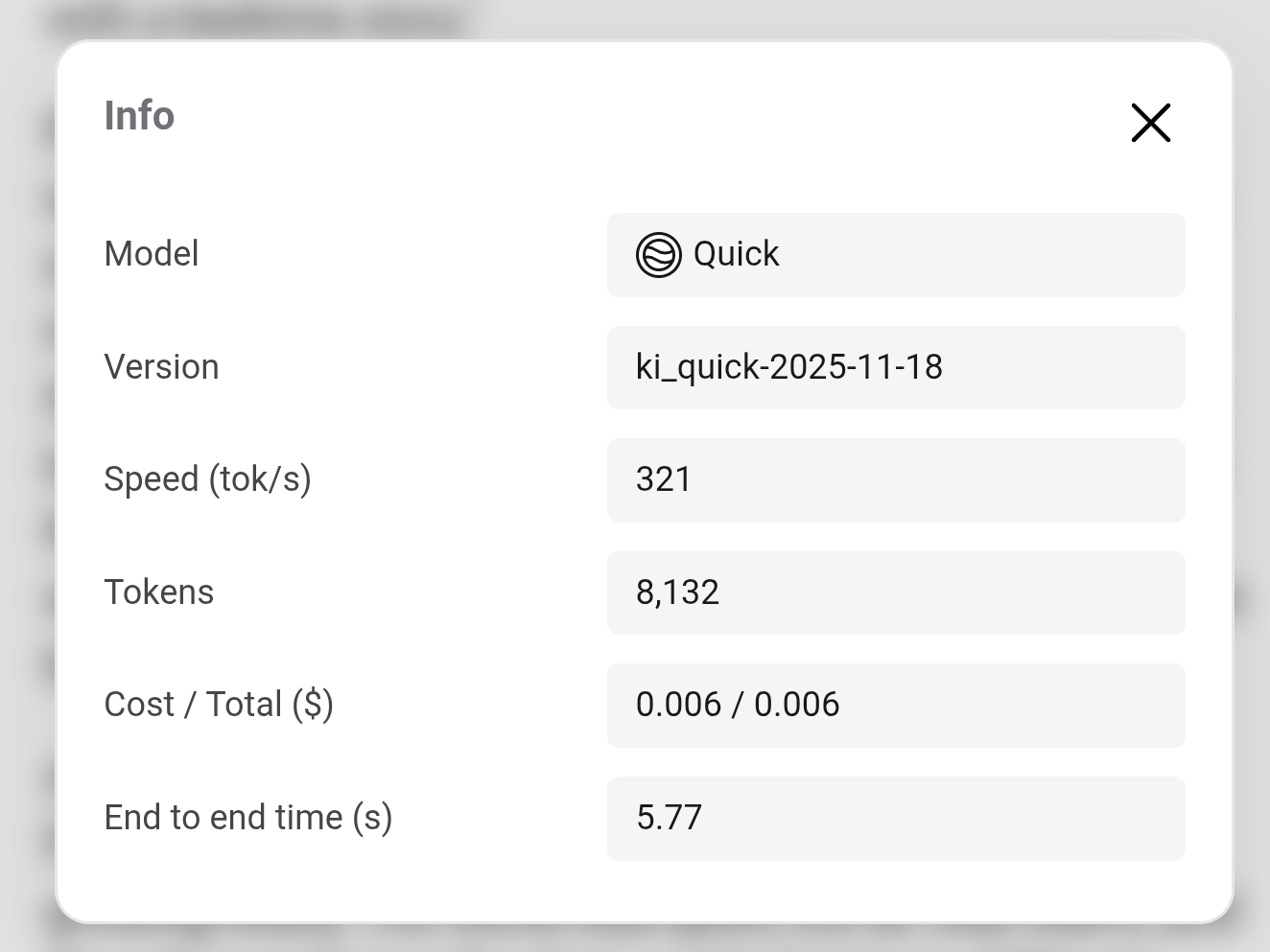
Task: Select the Quick model name text
Action: [736, 254]
